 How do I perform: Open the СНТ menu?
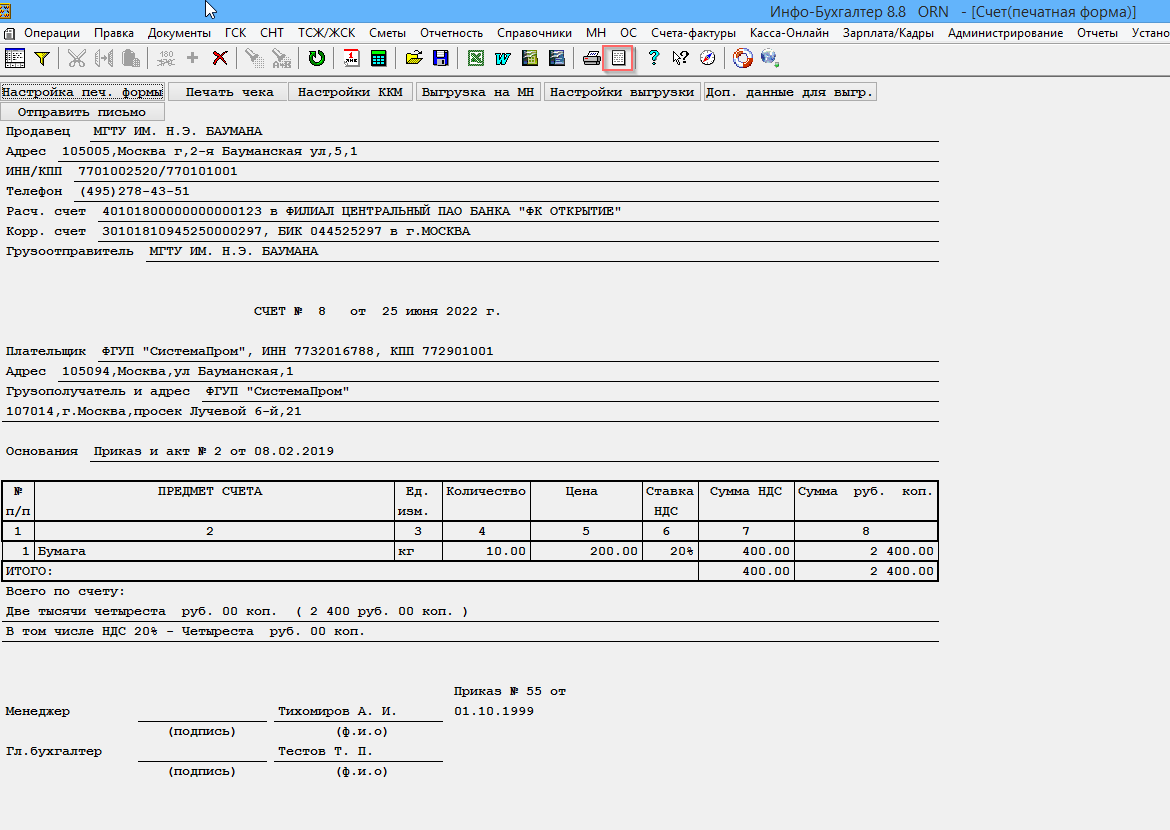[x=272, y=33]
